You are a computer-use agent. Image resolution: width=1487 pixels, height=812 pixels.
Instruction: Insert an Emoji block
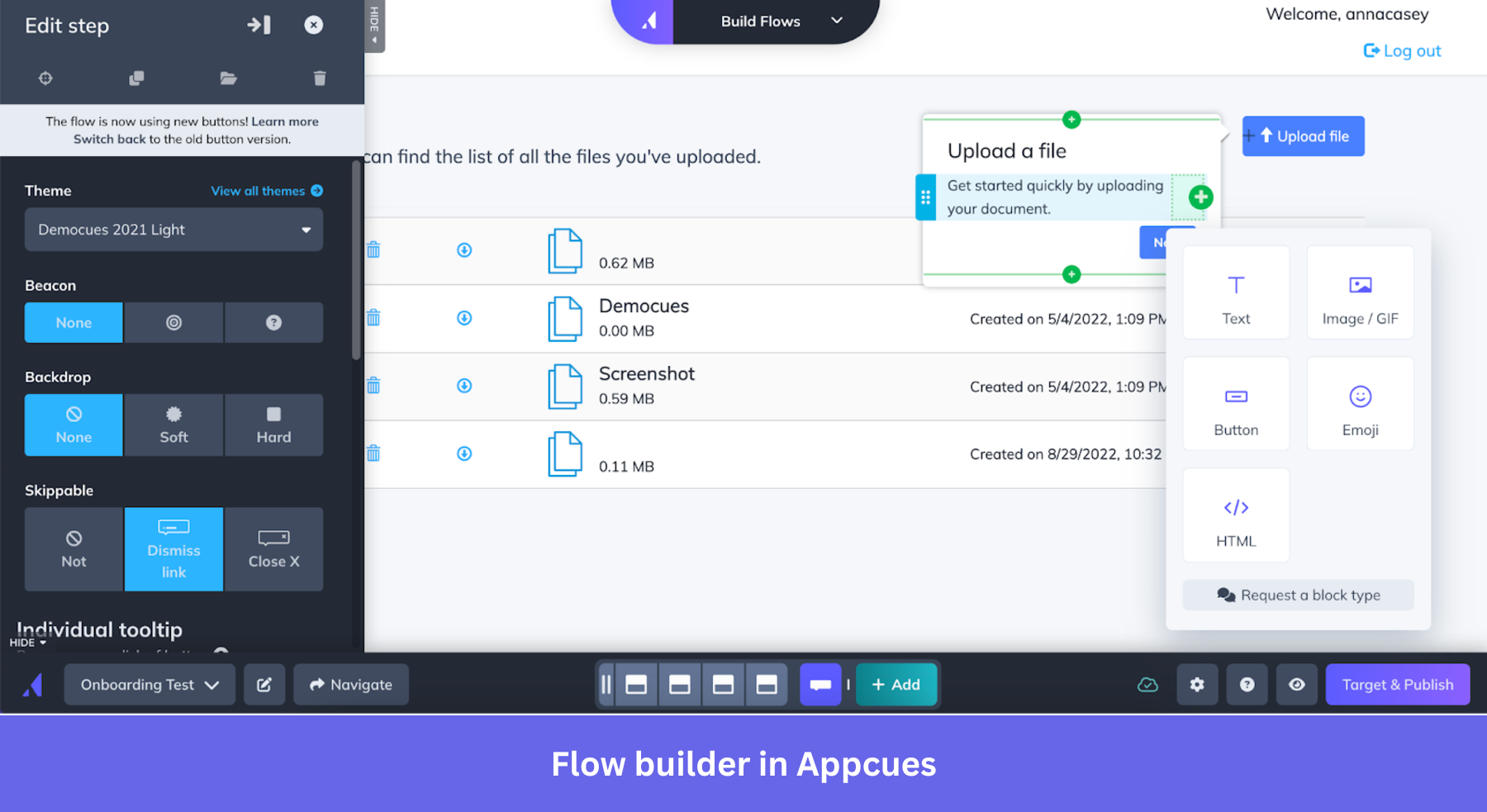[x=1359, y=403]
